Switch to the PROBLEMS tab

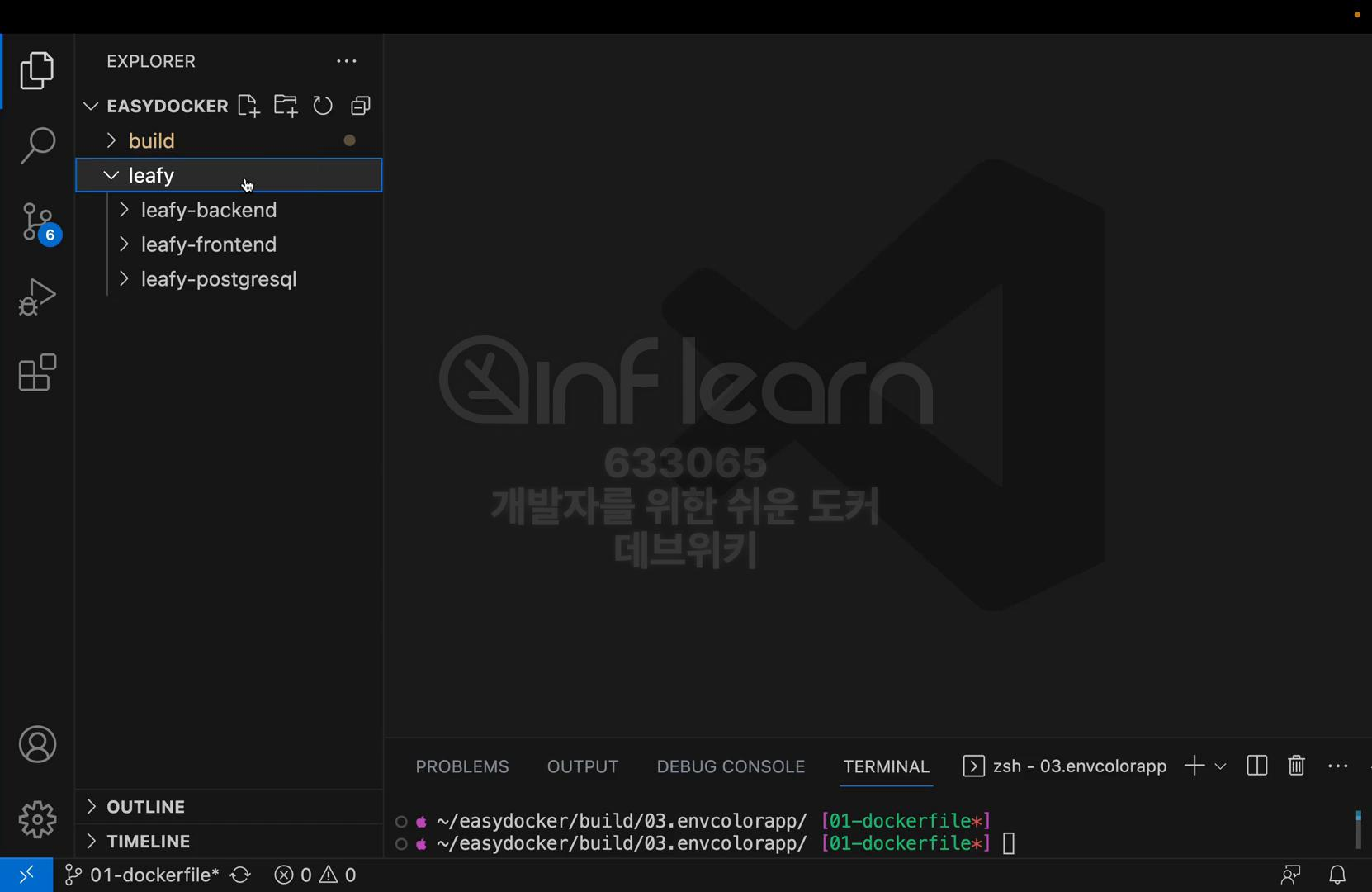(x=462, y=766)
